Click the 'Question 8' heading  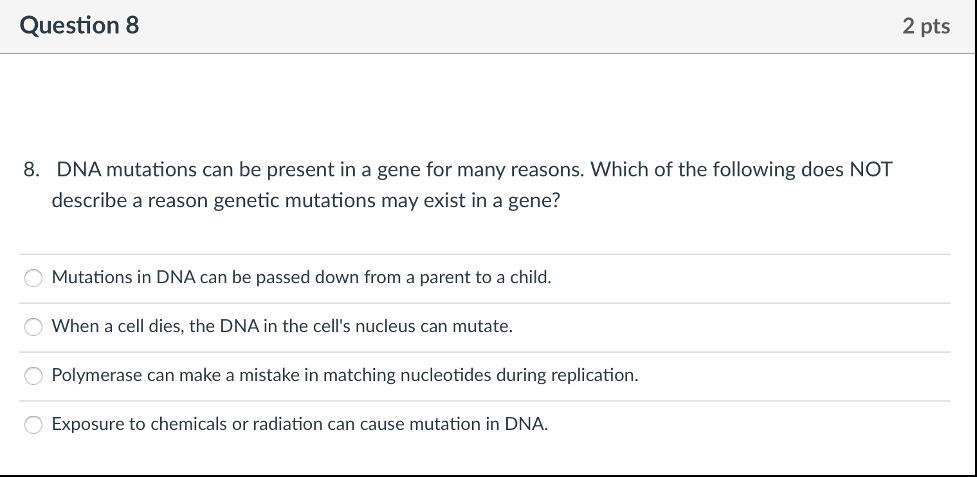point(79,26)
